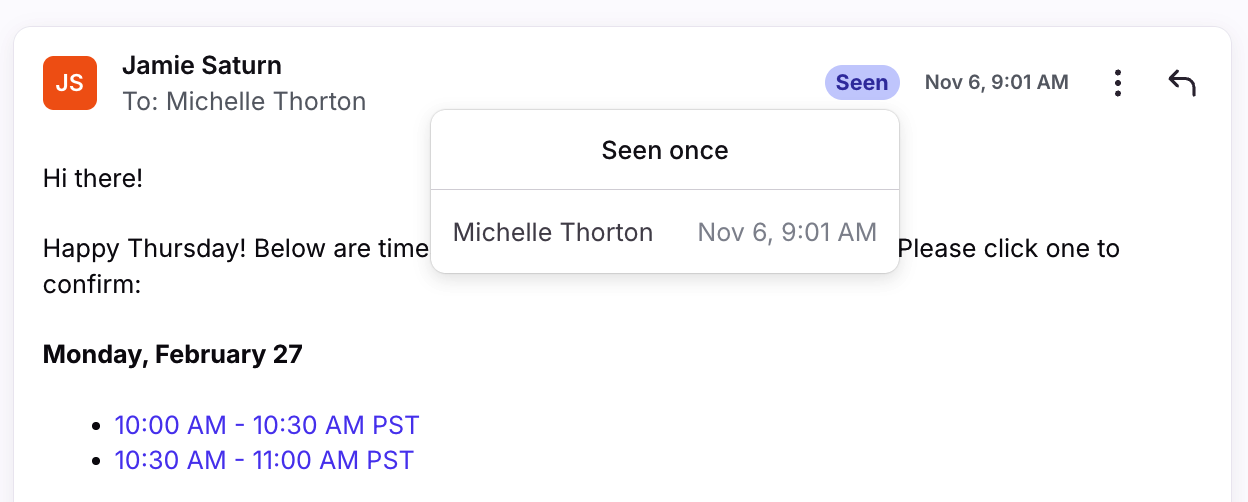Toggle the Seen status badge
This screenshot has width=1248, height=502.
(861, 83)
